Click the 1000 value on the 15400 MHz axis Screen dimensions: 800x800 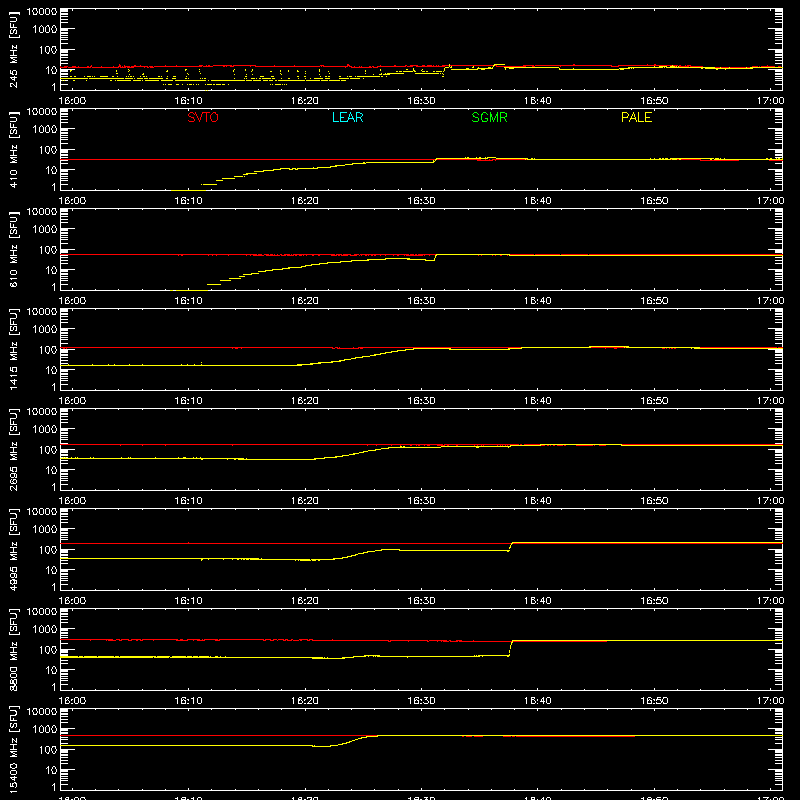pos(45,730)
